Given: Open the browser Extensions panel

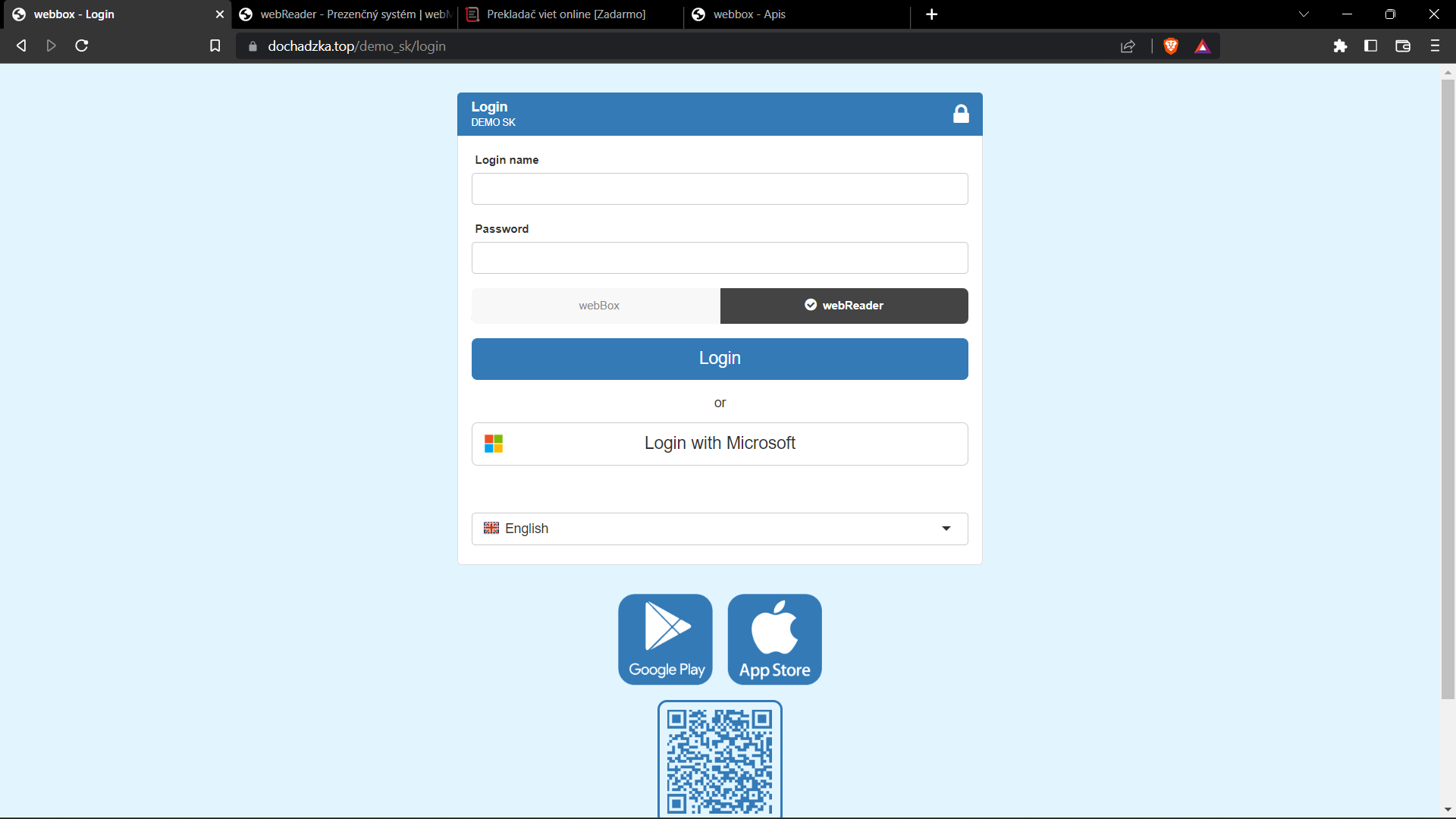Looking at the screenshot, I should point(1340,46).
